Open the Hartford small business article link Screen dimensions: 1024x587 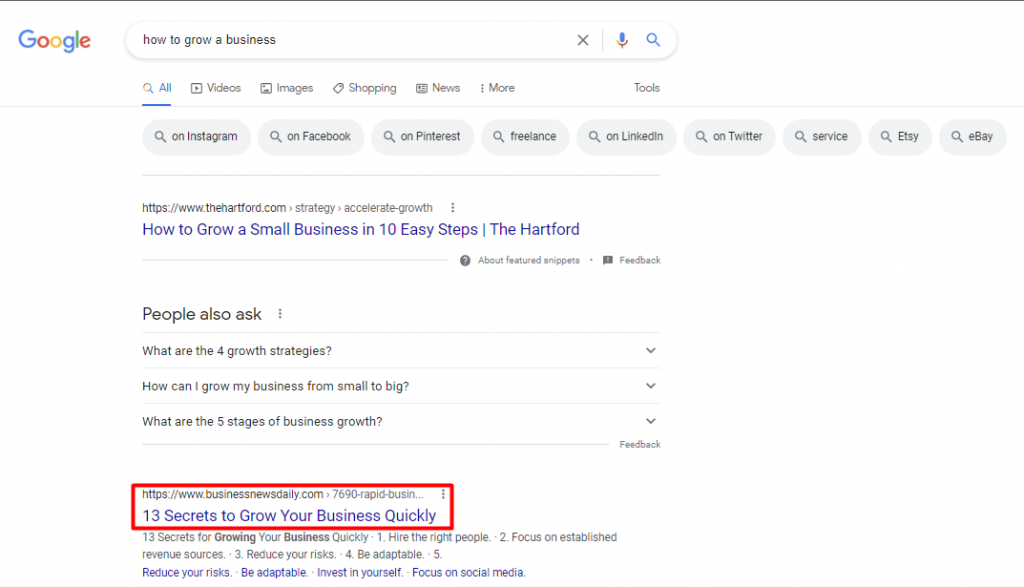pos(360,229)
